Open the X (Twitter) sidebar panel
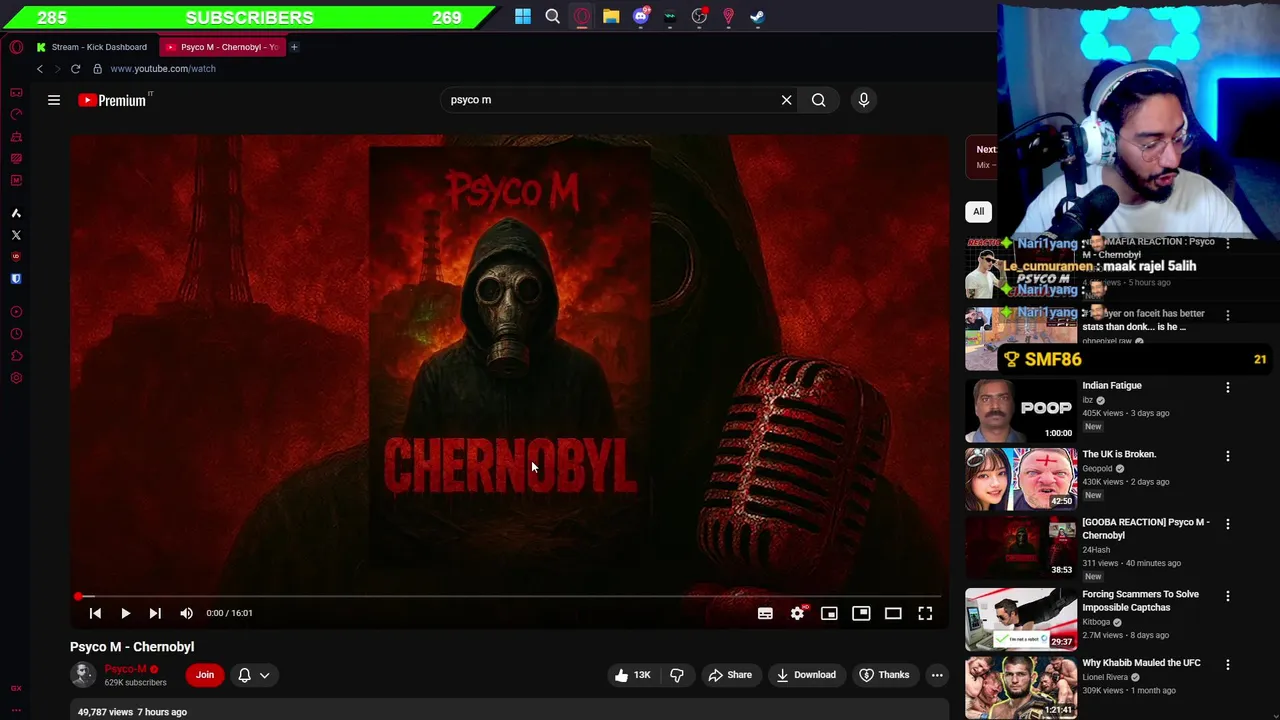The image size is (1280, 720). tap(16, 235)
